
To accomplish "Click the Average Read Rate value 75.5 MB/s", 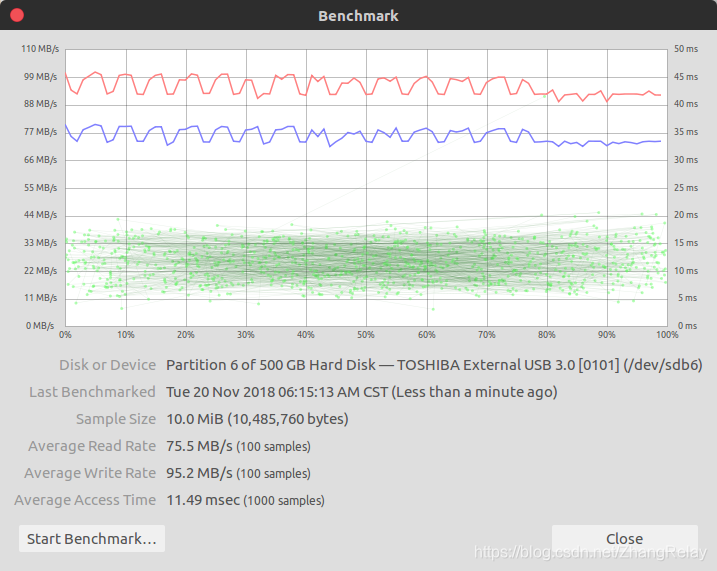I will click(x=238, y=446).
